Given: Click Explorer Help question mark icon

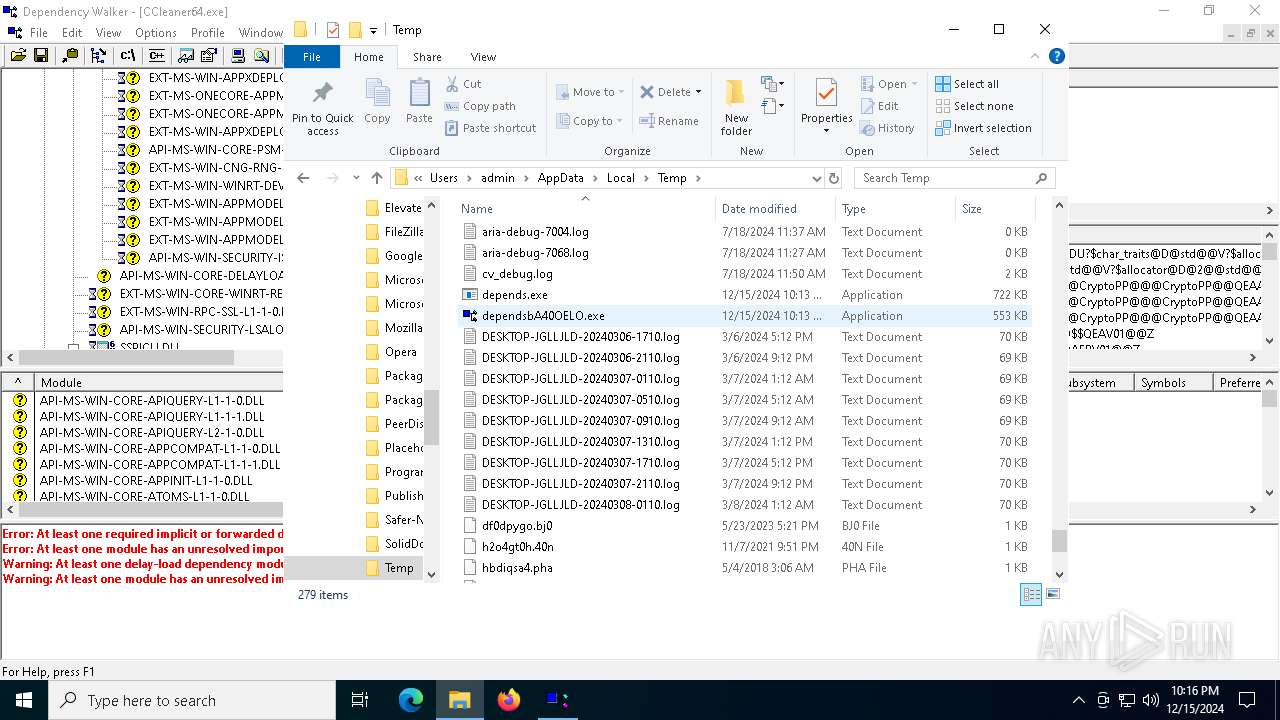Looking at the screenshot, I should tap(1056, 57).
